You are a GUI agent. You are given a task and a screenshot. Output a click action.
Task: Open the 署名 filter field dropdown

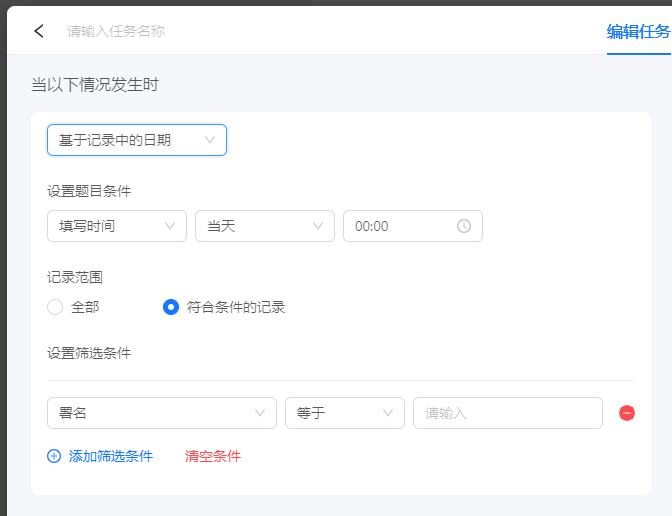(162, 413)
